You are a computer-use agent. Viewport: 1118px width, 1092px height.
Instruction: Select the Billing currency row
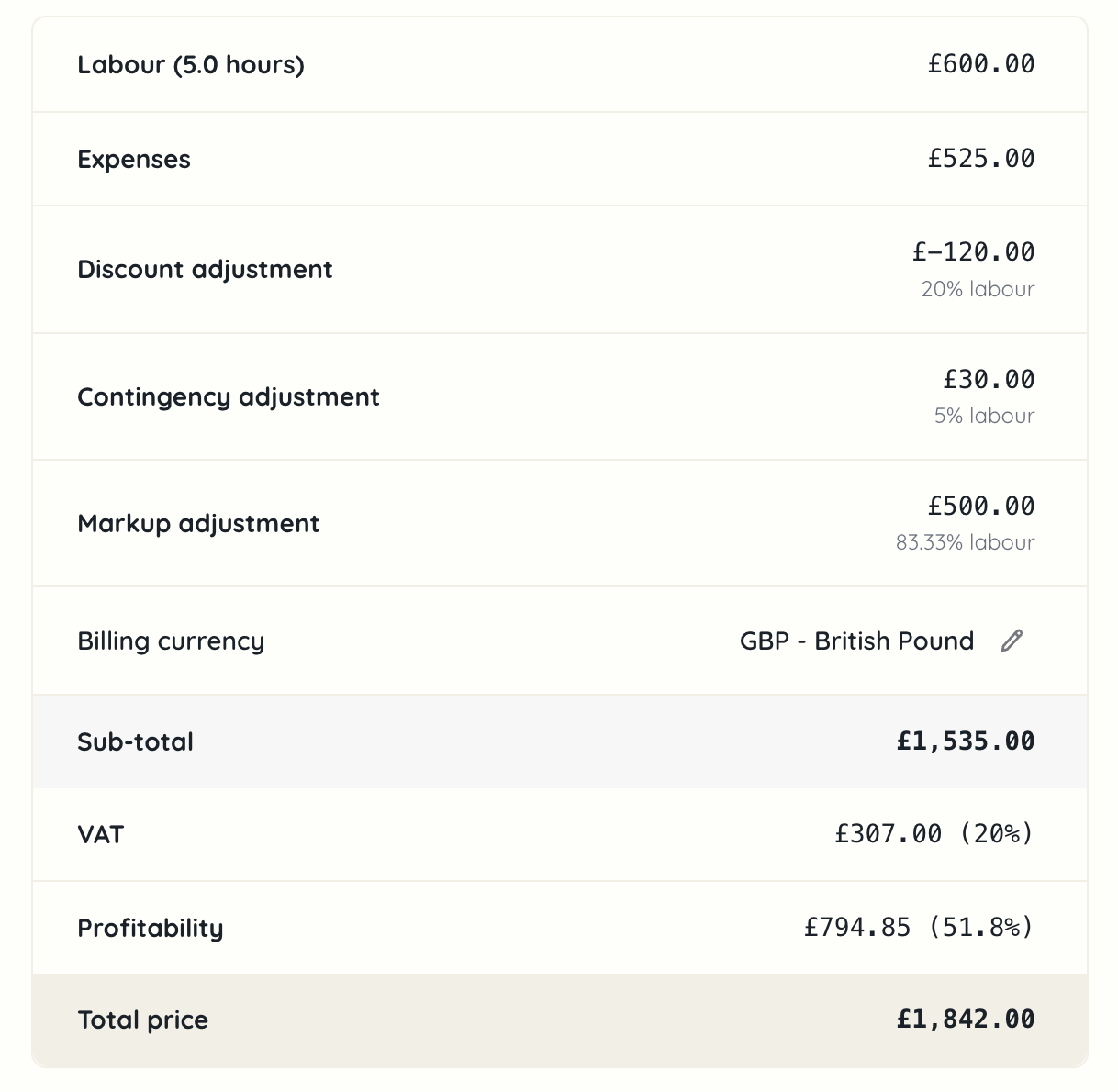[x=171, y=641]
